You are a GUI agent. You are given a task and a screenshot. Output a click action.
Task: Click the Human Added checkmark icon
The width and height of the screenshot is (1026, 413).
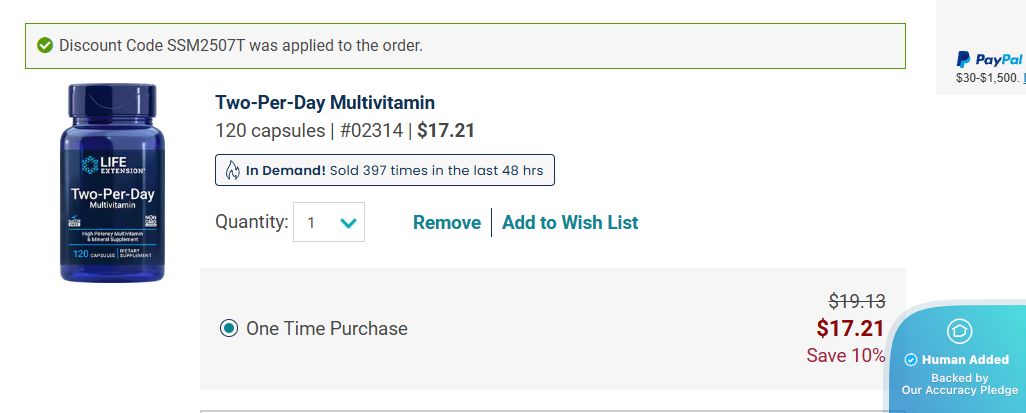point(911,360)
